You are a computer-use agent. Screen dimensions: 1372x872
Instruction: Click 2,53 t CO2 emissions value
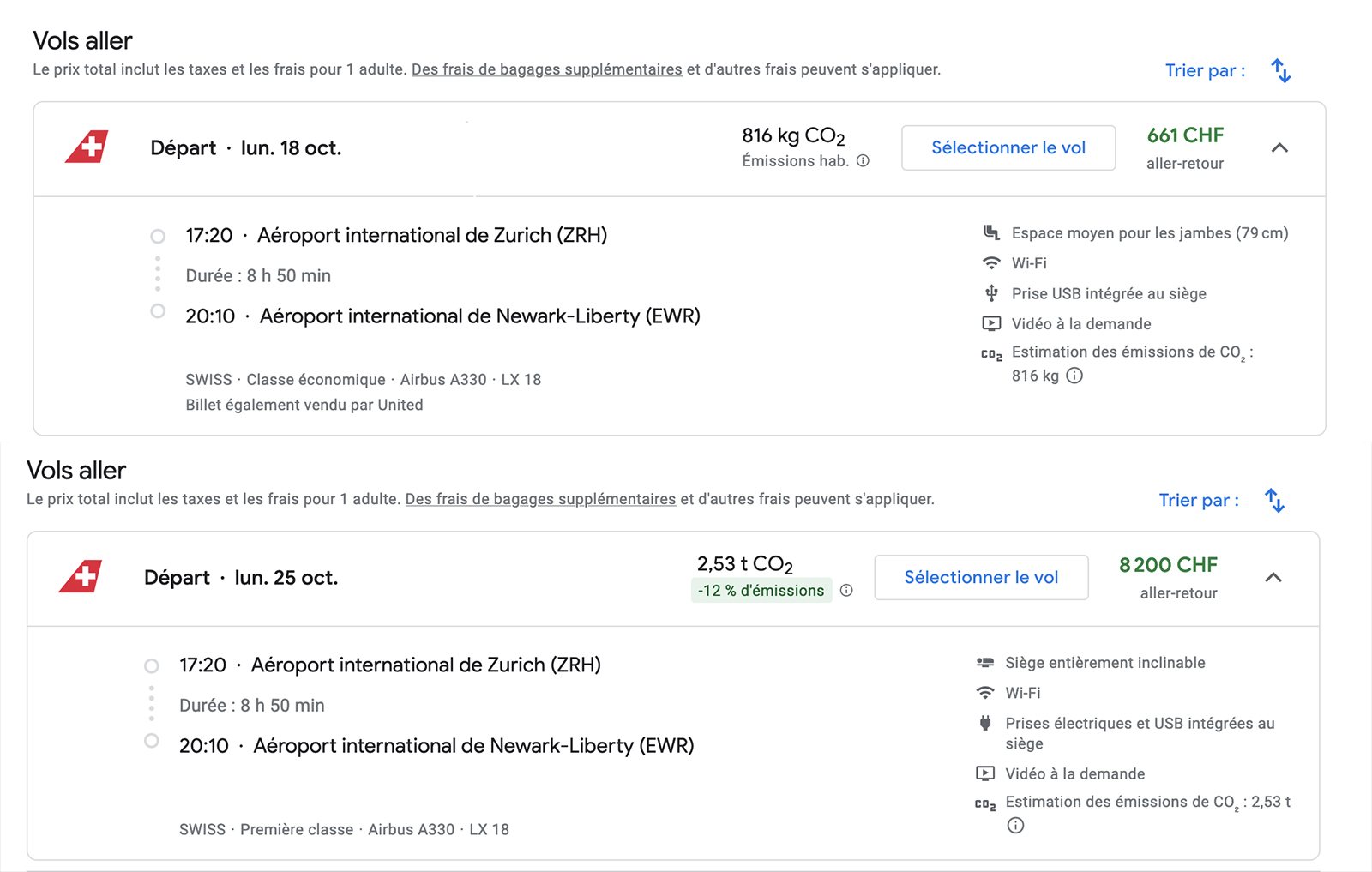click(745, 564)
